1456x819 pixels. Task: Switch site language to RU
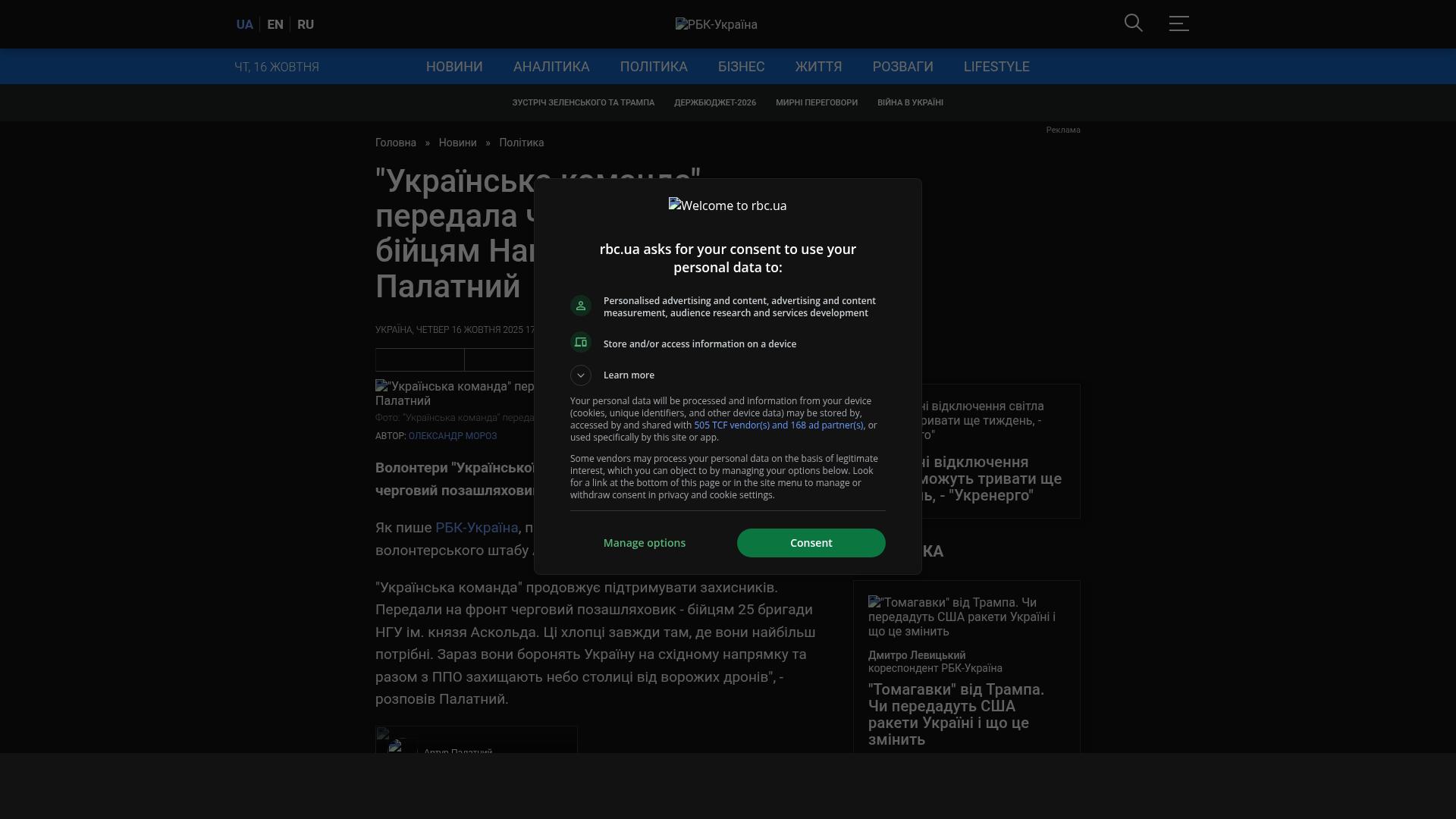306,24
